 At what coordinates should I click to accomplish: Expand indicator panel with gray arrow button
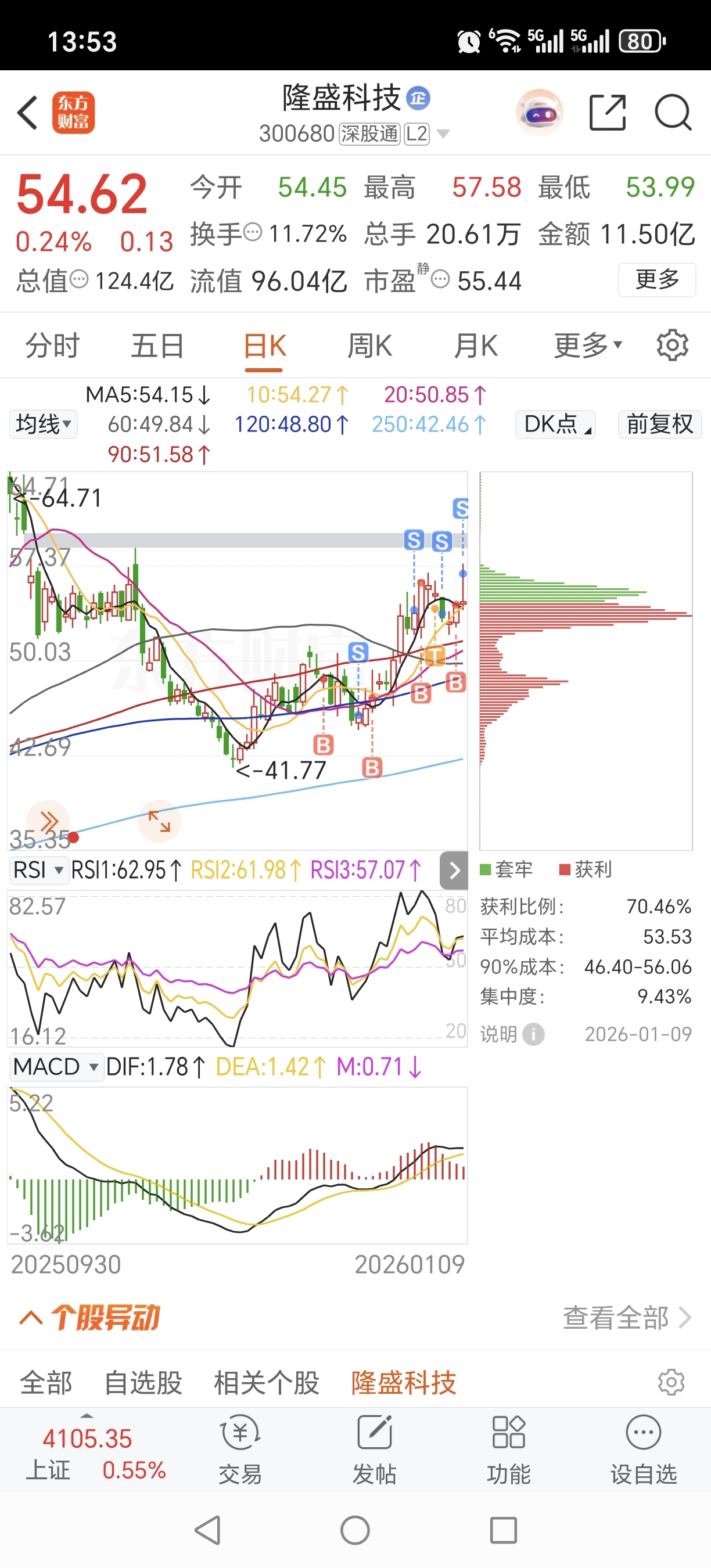tap(454, 871)
